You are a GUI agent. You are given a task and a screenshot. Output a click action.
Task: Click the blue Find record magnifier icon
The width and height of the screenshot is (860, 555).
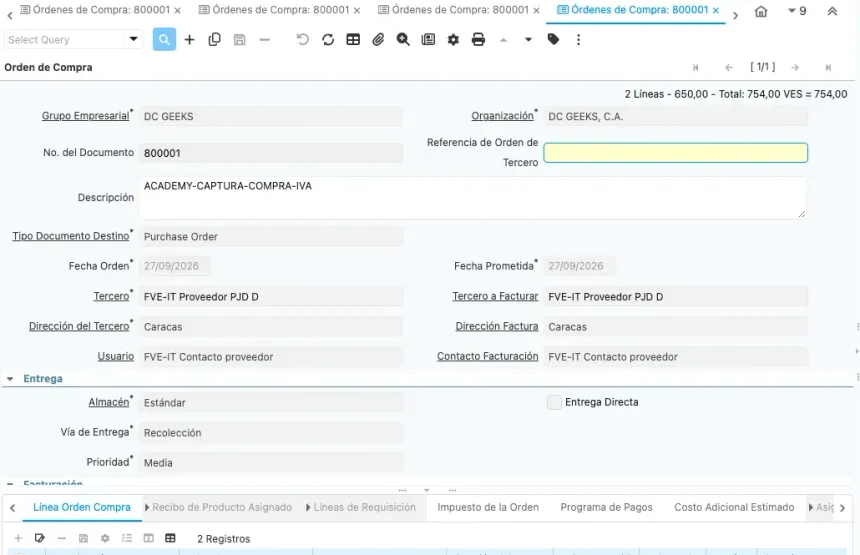164,39
